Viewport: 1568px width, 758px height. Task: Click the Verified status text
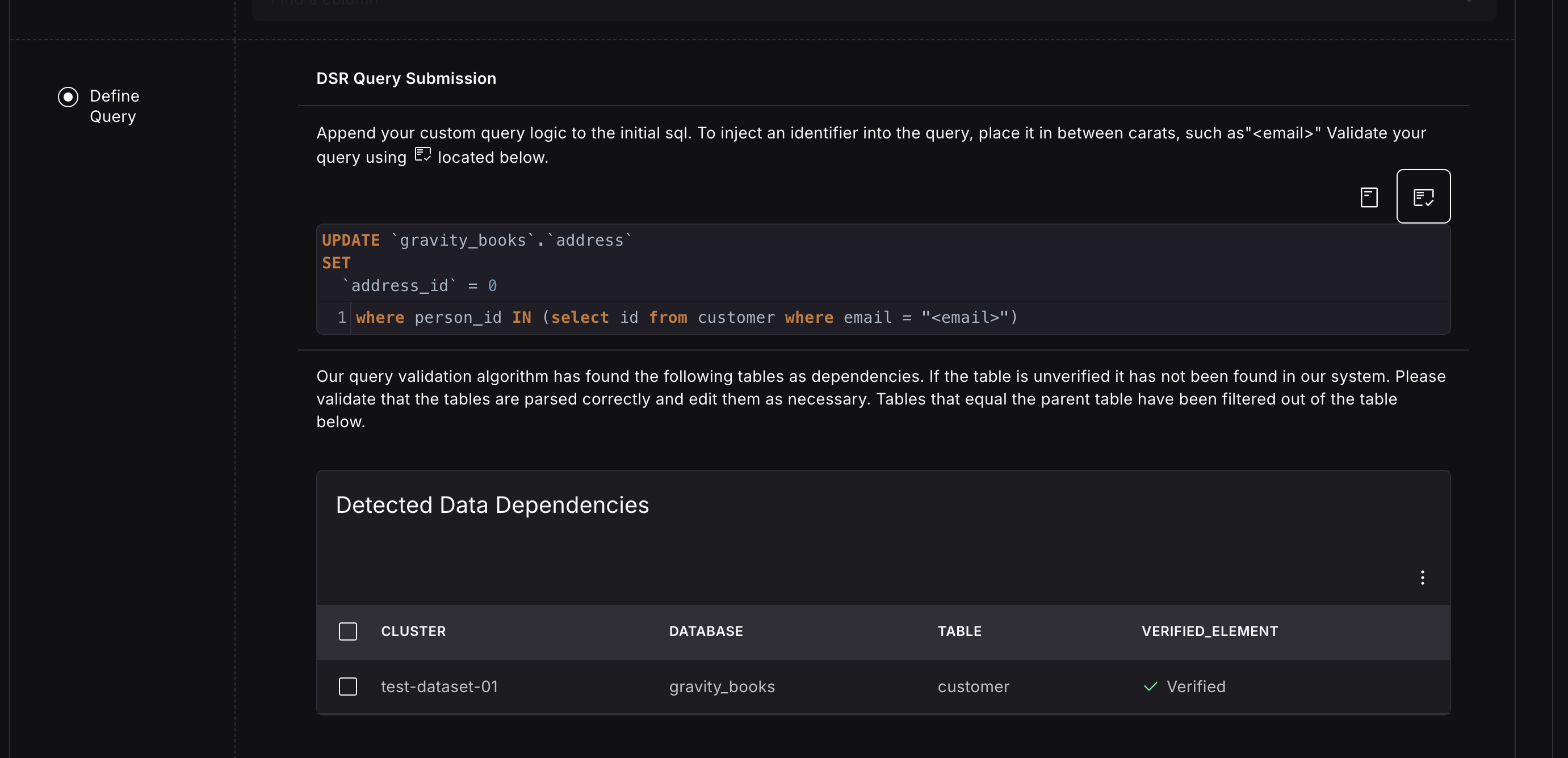coord(1196,686)
